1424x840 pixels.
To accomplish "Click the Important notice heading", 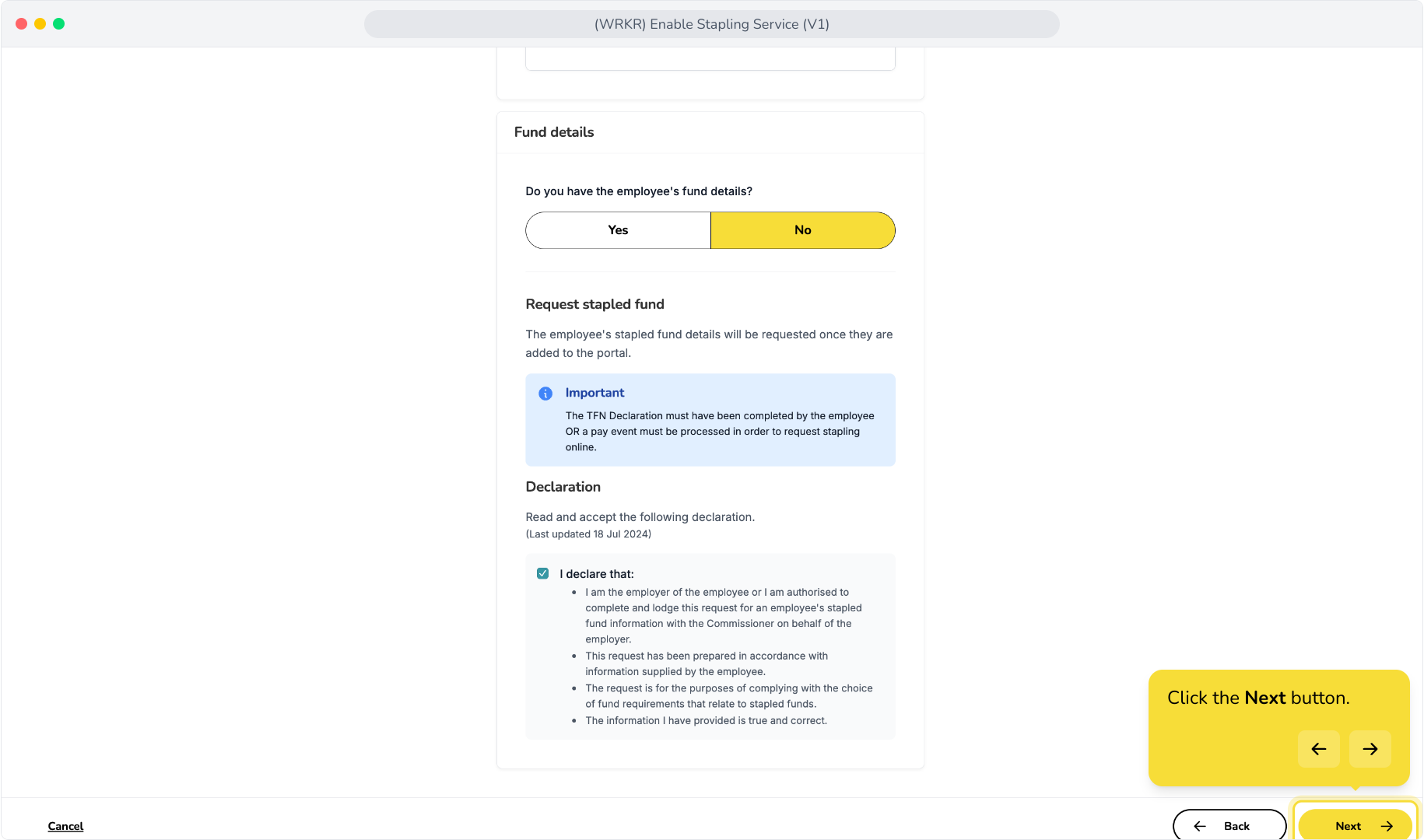I will (595, 393).
